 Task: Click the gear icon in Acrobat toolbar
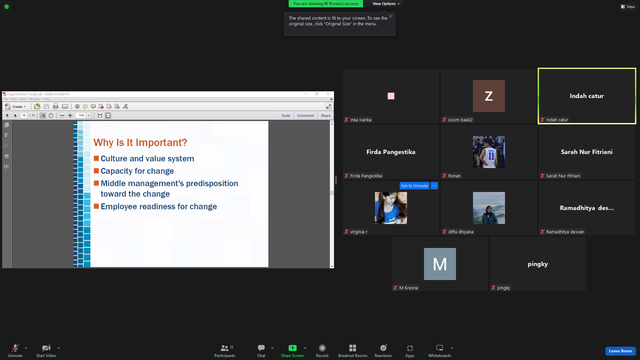[77, 107]
